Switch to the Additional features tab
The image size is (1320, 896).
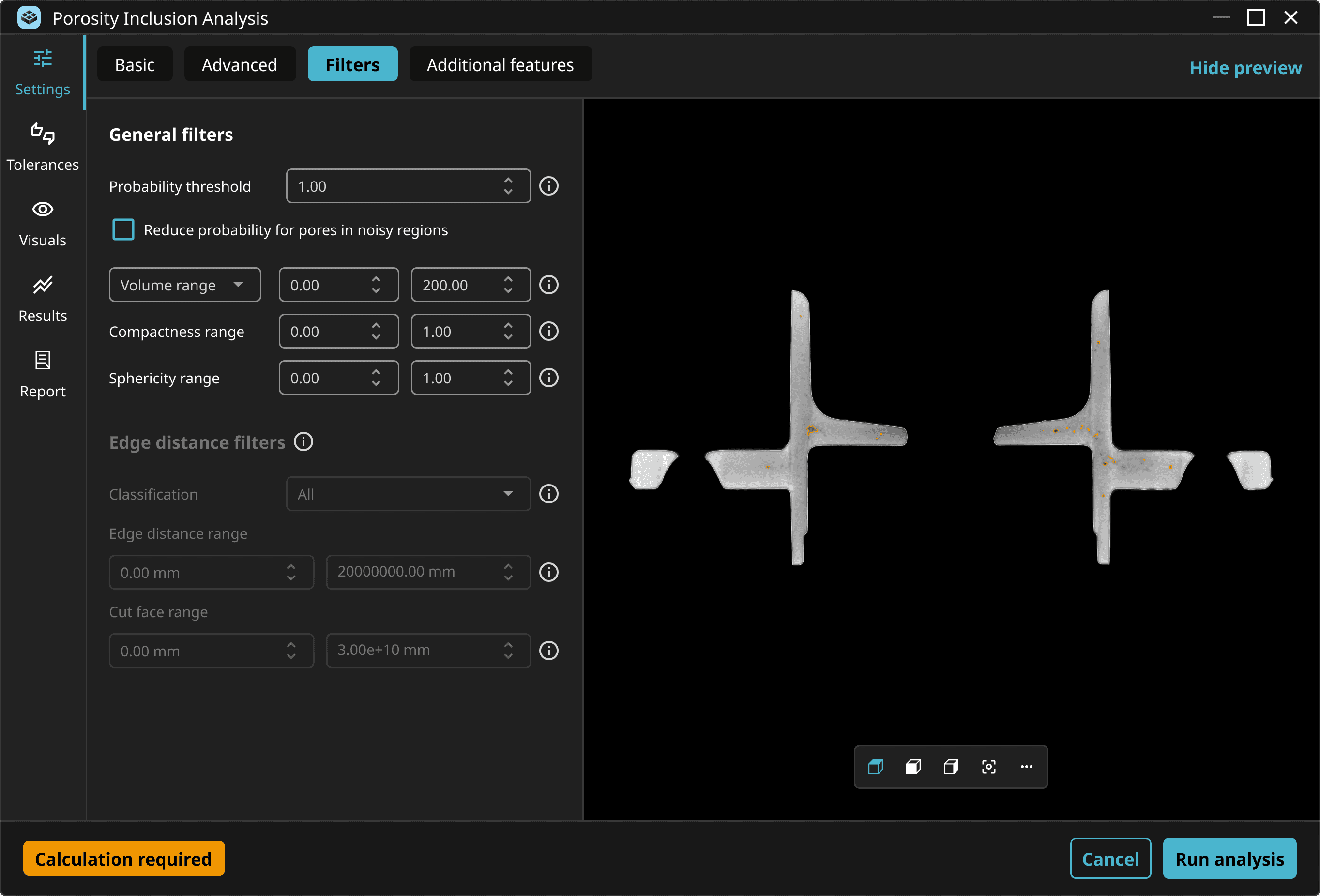coord(500,64)
